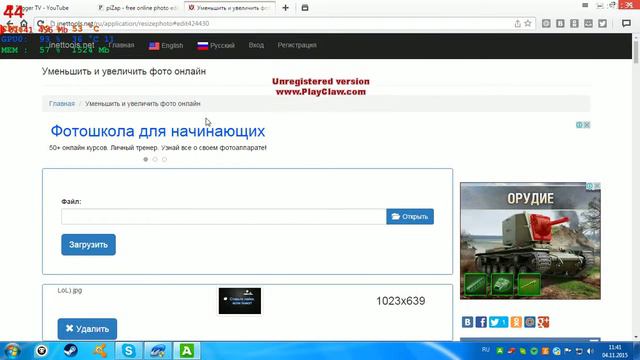This screenshot has height=360, width=640.
Task: Click the 1023x639 image size text
Action: (400, 301)
